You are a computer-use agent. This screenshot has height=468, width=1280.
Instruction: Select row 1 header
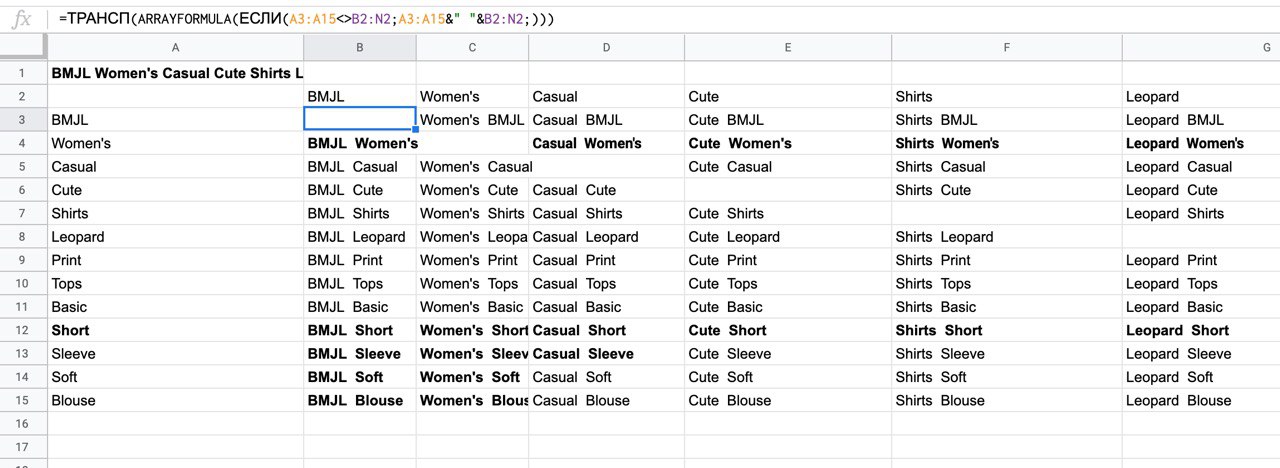point(23,73)
